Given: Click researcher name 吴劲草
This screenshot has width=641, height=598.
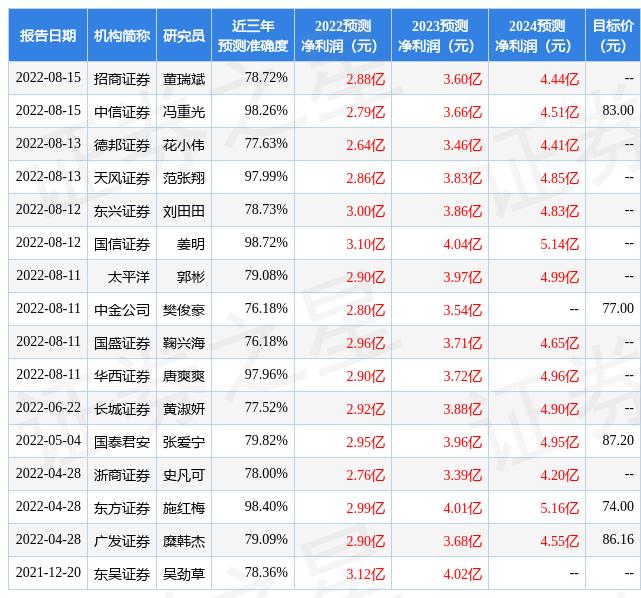Looking at the screenshot, I should [x=184, y=574].
